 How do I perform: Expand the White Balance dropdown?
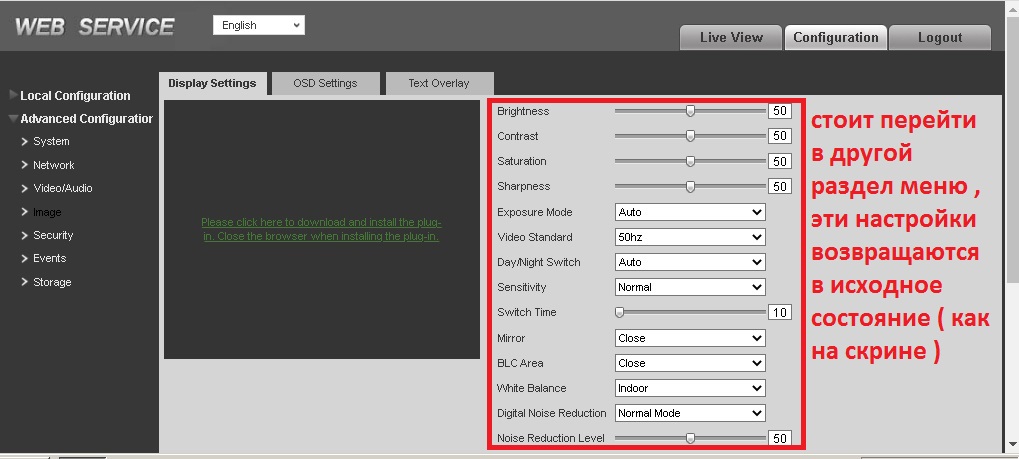tap(689, 388)
